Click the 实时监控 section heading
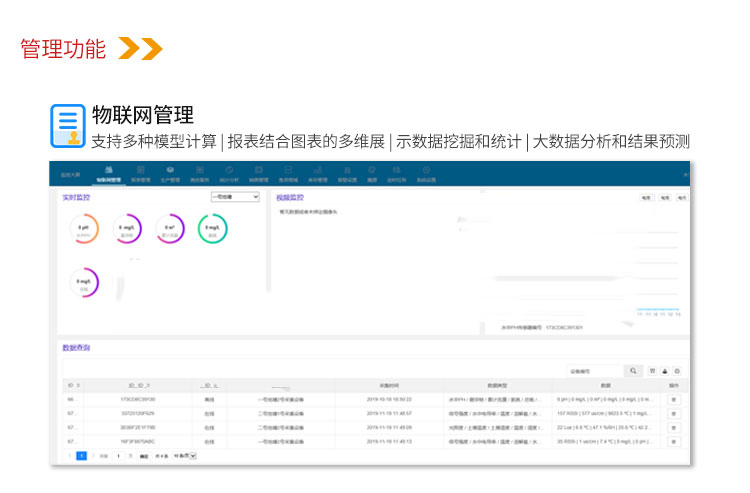 [76, 197]
